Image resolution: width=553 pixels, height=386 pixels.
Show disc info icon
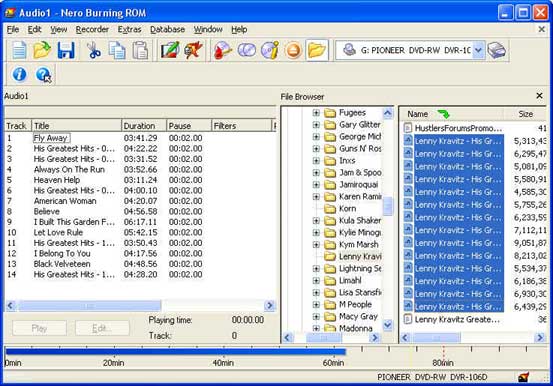click(270, 50)
